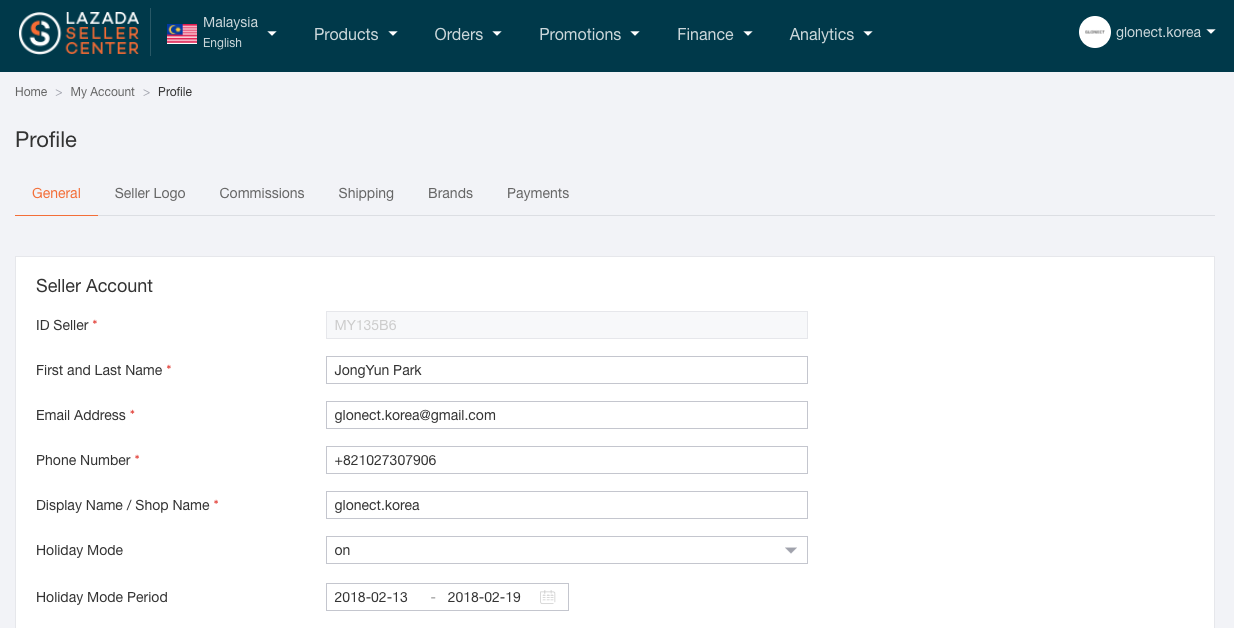Click the Display Name / Shop Name label

pos(123,505)
